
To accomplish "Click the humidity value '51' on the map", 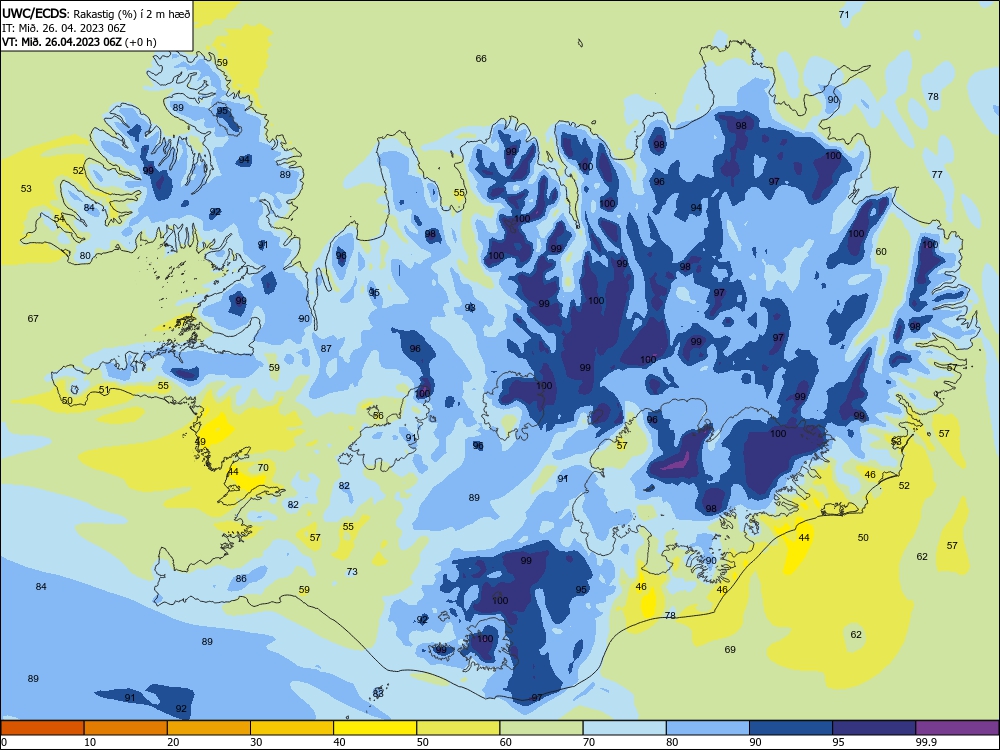I will tap(105, 390).
